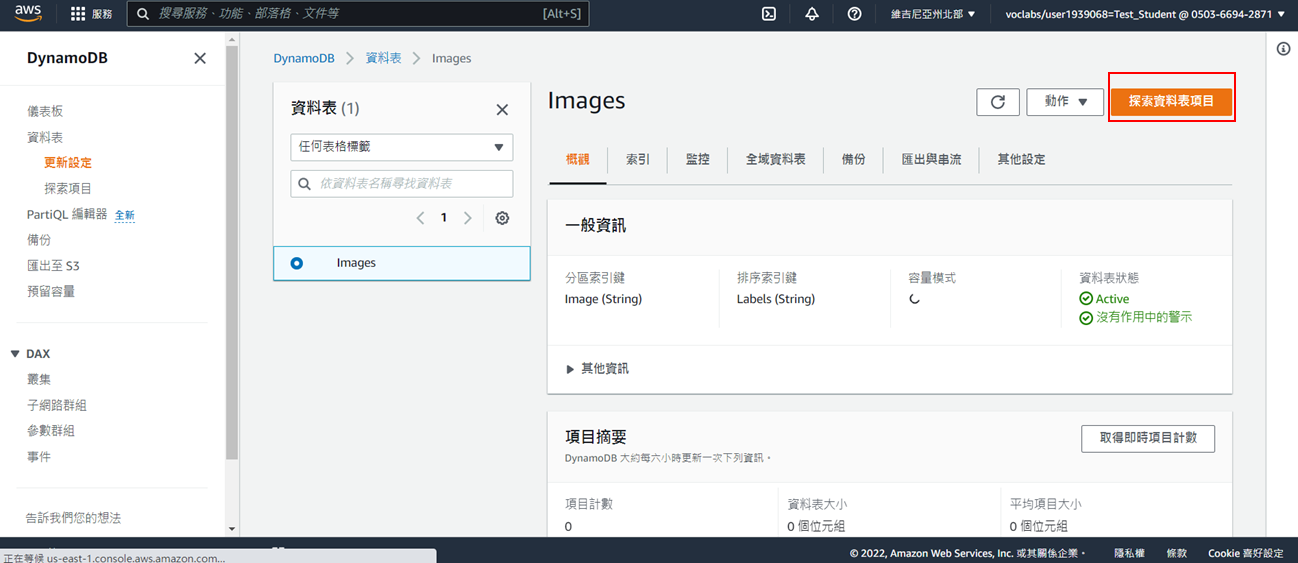Click the Image (String) partition key value
This screenshot has width=1298, height=563.
[x=603, y=299]
